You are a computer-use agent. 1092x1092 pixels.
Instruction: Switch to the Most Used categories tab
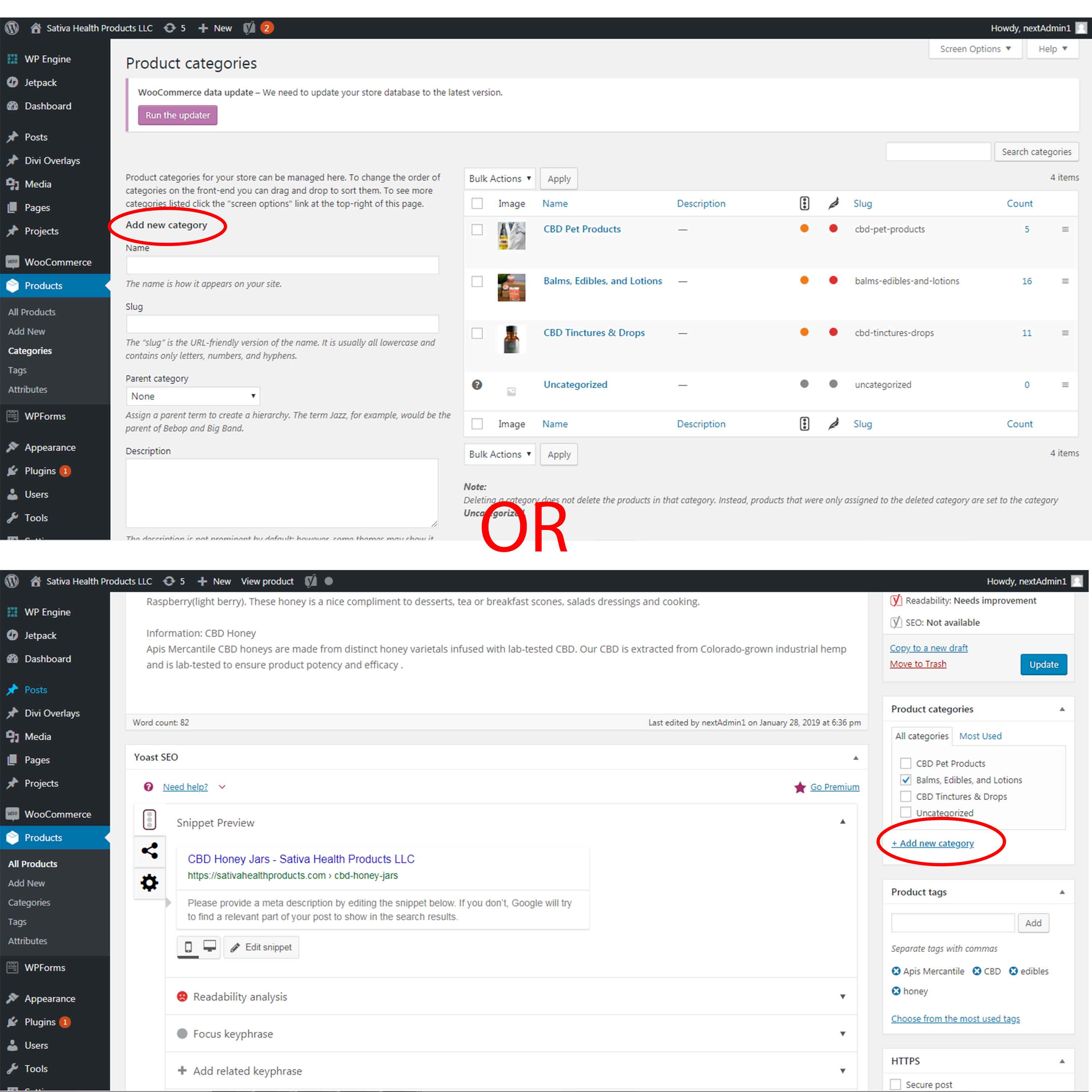coord(980,736)
